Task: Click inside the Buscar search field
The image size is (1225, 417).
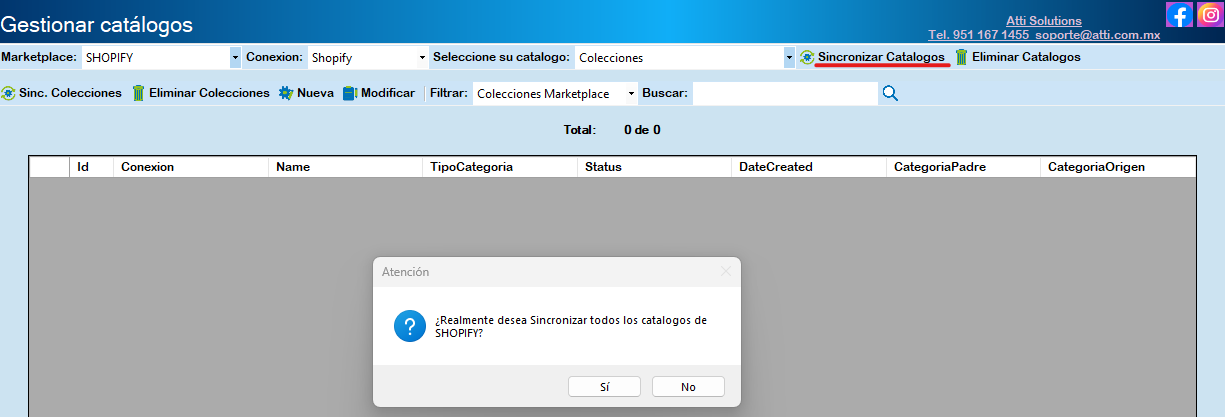Action: (784, 93)
